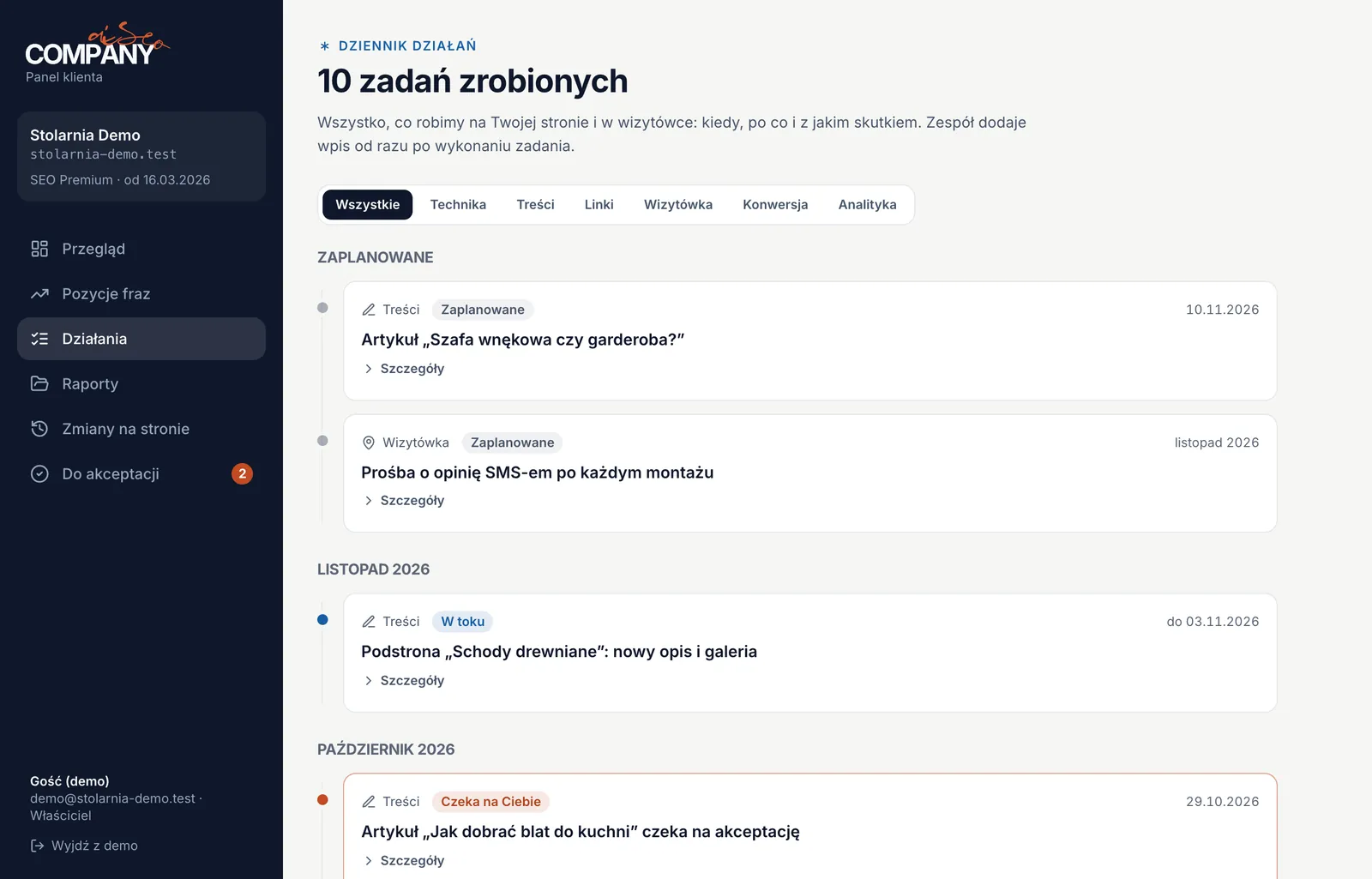Click the deadline do 03.11.2026
This screenshot has height=879, width=1372.
pos(1213,622)
